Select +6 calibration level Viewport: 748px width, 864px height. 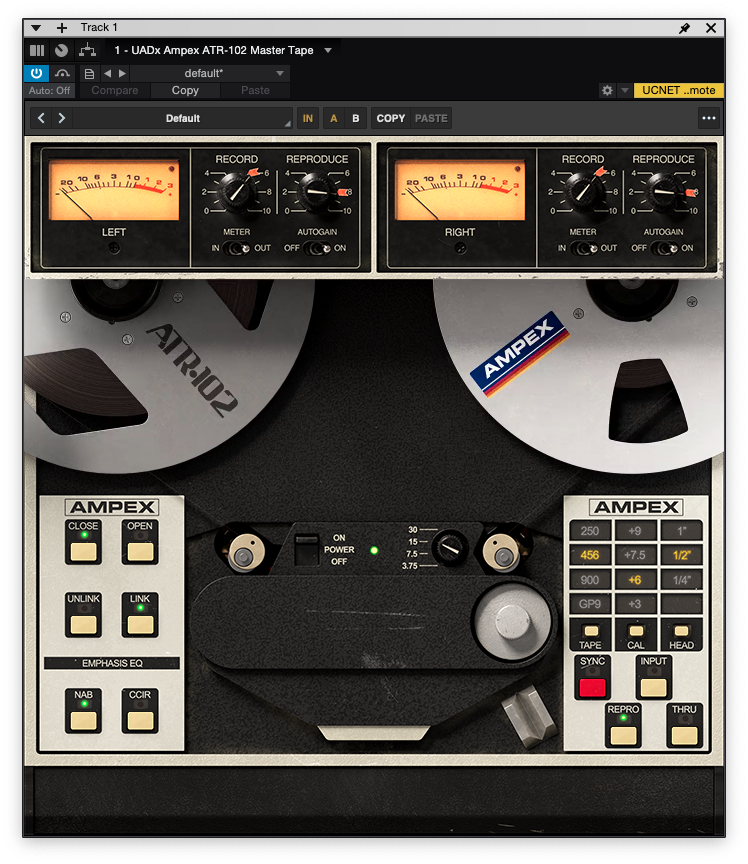click(x=635, y=580)
